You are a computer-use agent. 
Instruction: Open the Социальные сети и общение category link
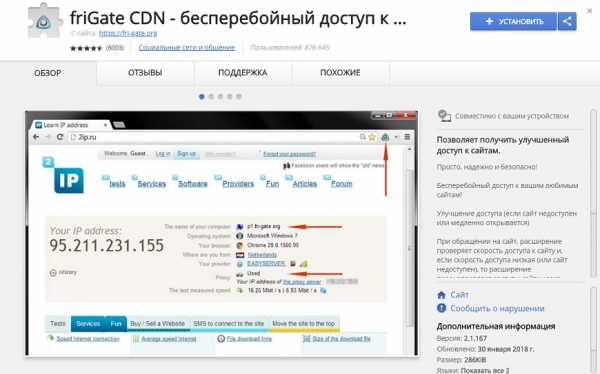click(x=186, y=47)
